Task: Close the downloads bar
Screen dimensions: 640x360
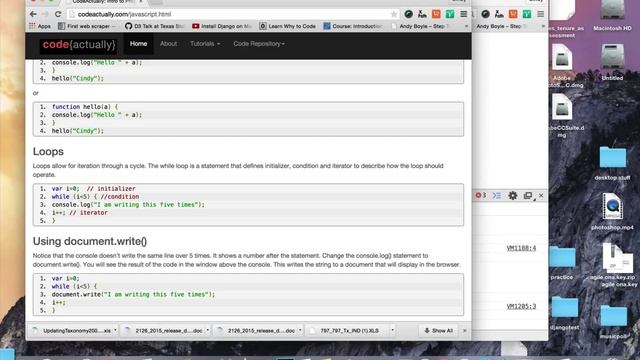Action: click(464, 330)
